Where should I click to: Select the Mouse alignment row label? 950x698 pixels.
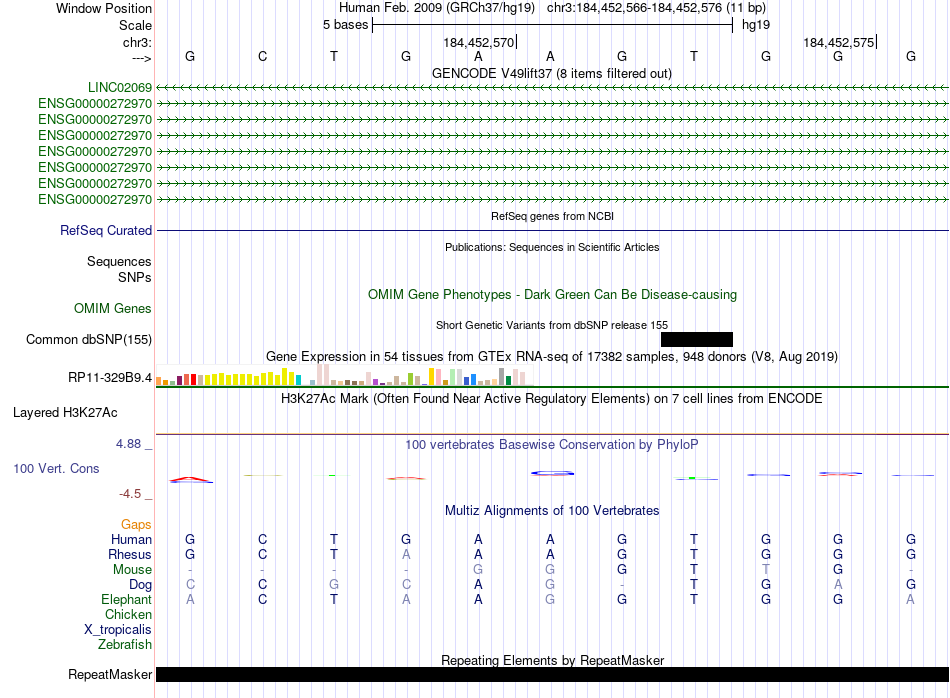click(x=132, y=570)
